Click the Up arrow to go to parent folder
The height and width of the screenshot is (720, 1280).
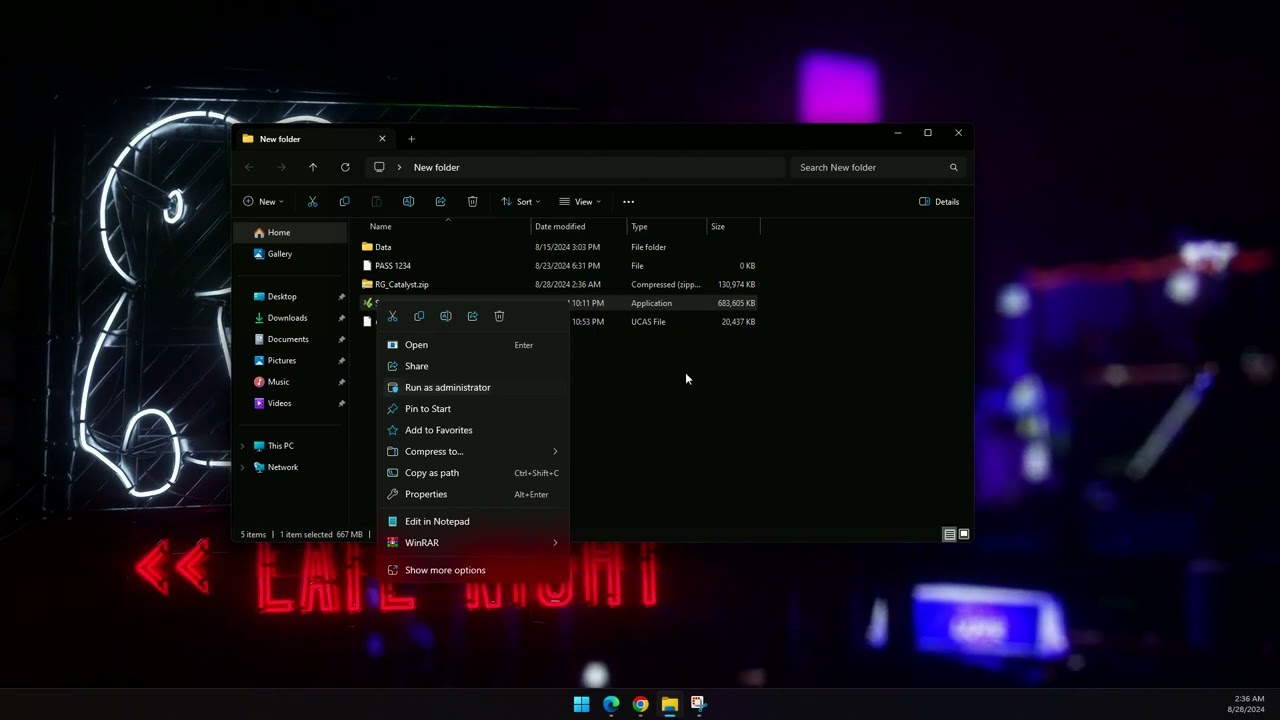[313, 167]
